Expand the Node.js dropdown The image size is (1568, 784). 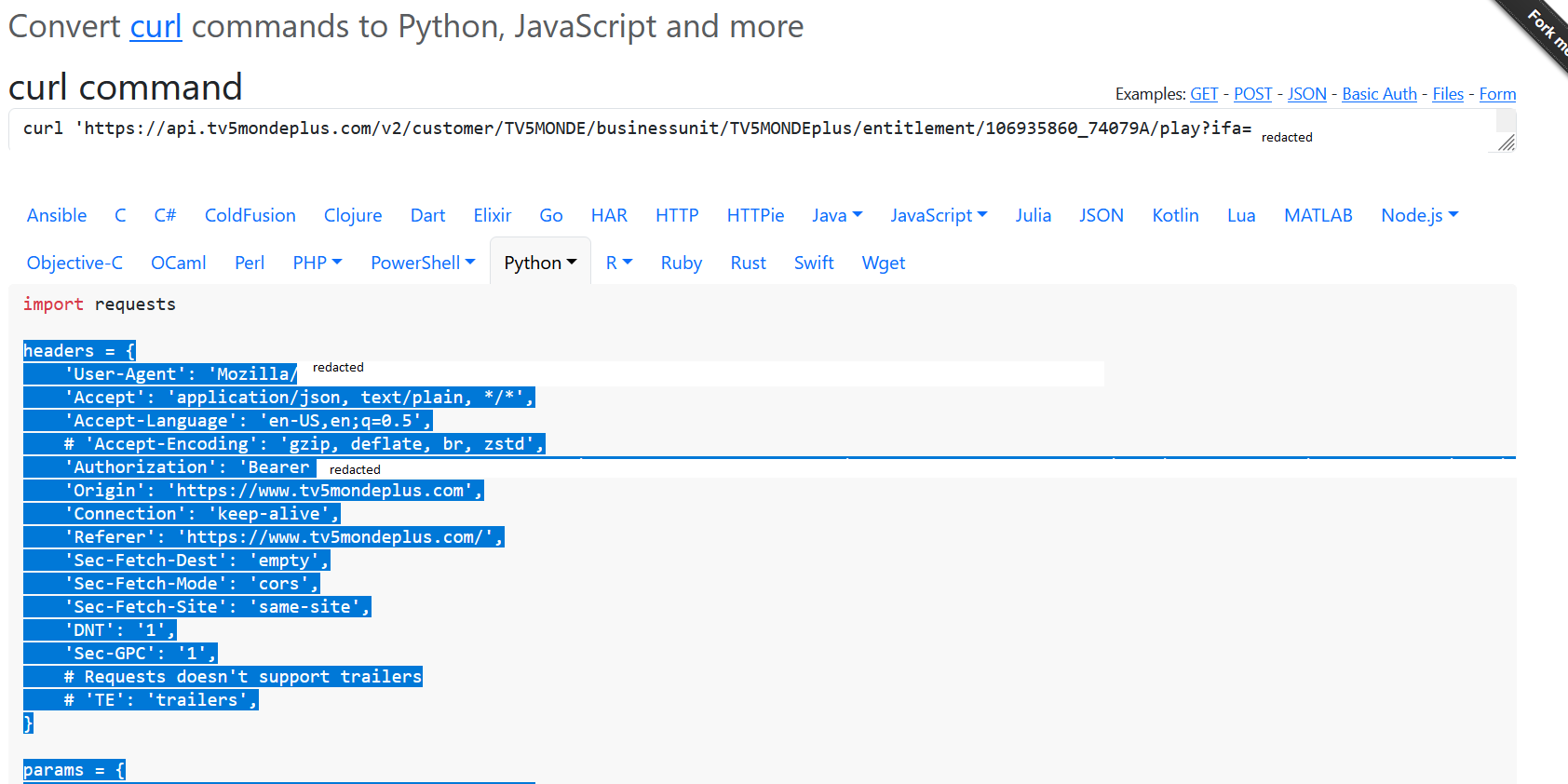coord(1419,216)
